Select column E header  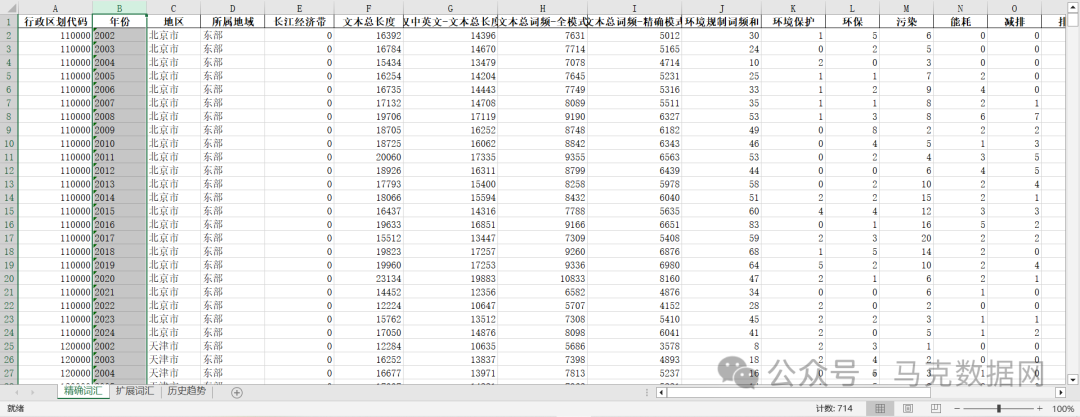(299, 8)
